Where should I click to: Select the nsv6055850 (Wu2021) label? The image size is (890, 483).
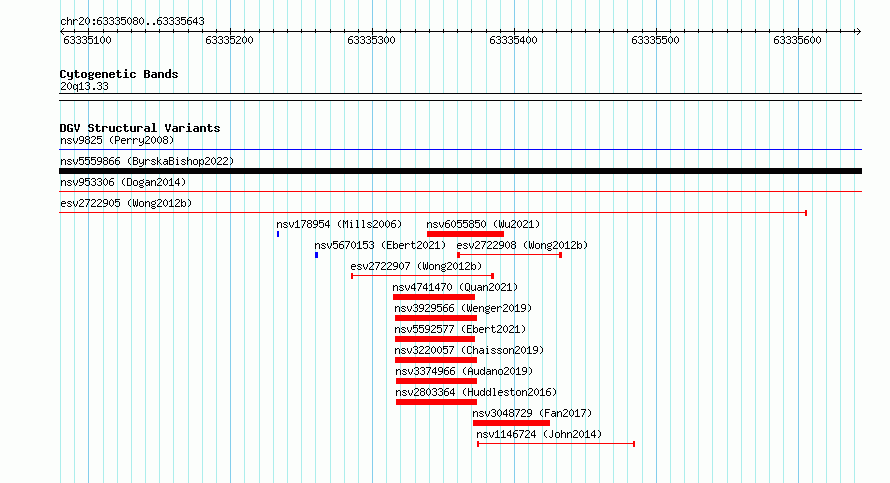coord(483,224)
